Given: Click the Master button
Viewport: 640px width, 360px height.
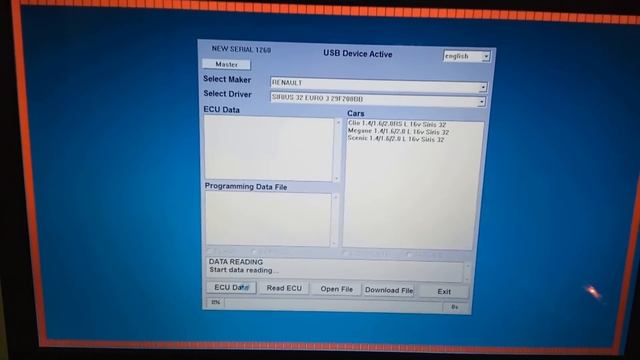Looking at the screenshot, I should [227, 64].
